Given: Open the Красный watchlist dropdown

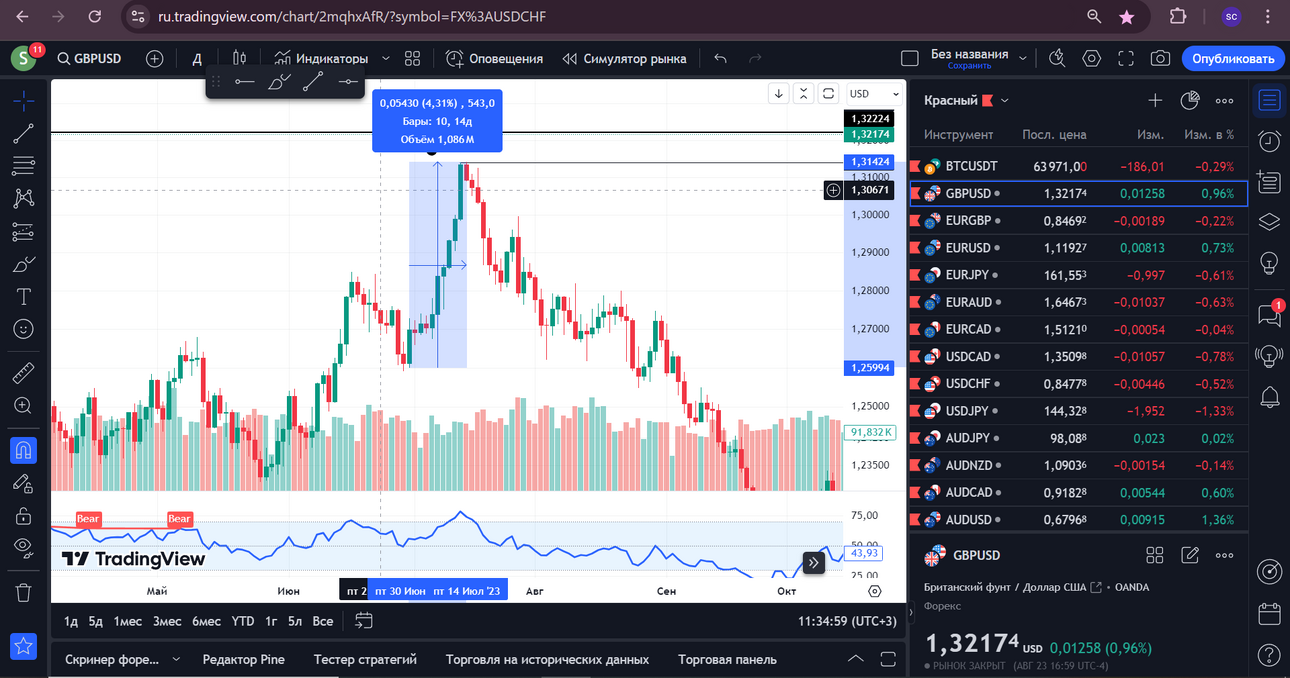Looking at the screenshot, I should [967, 100].
